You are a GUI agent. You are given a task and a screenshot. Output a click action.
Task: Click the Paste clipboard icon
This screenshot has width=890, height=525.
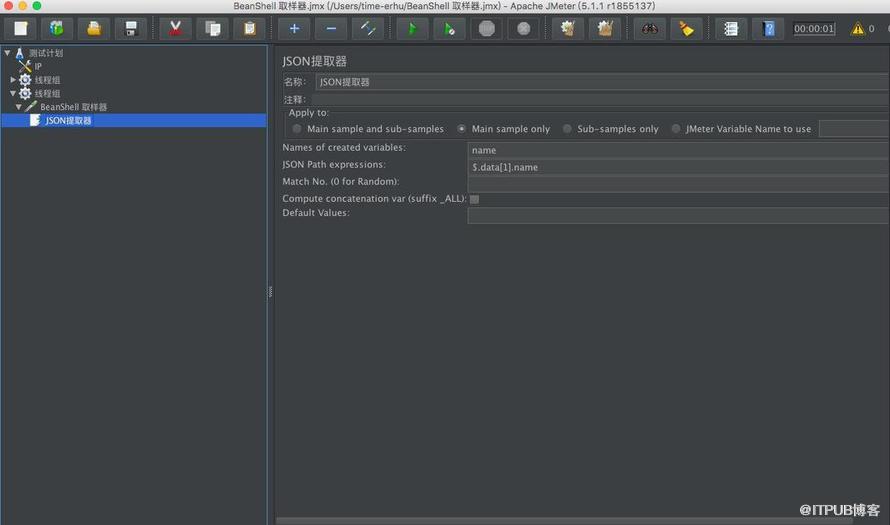pos(249,28)
